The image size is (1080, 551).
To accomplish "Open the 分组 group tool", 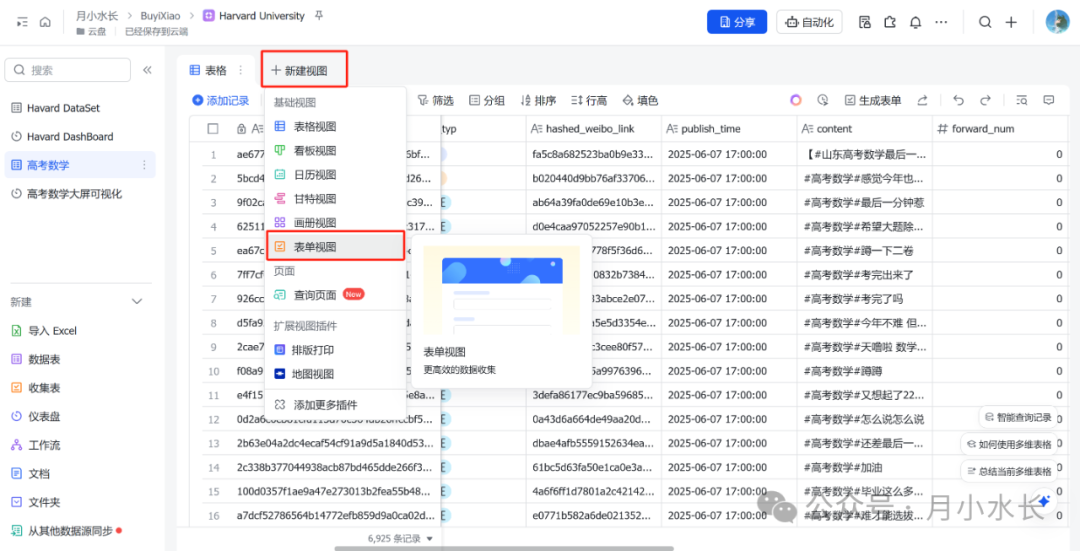I will click(x=487, y=101).
